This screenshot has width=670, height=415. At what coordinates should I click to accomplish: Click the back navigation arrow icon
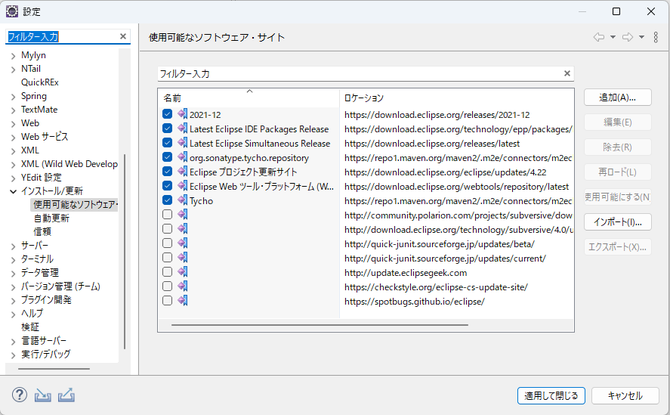tap(599, 37)
